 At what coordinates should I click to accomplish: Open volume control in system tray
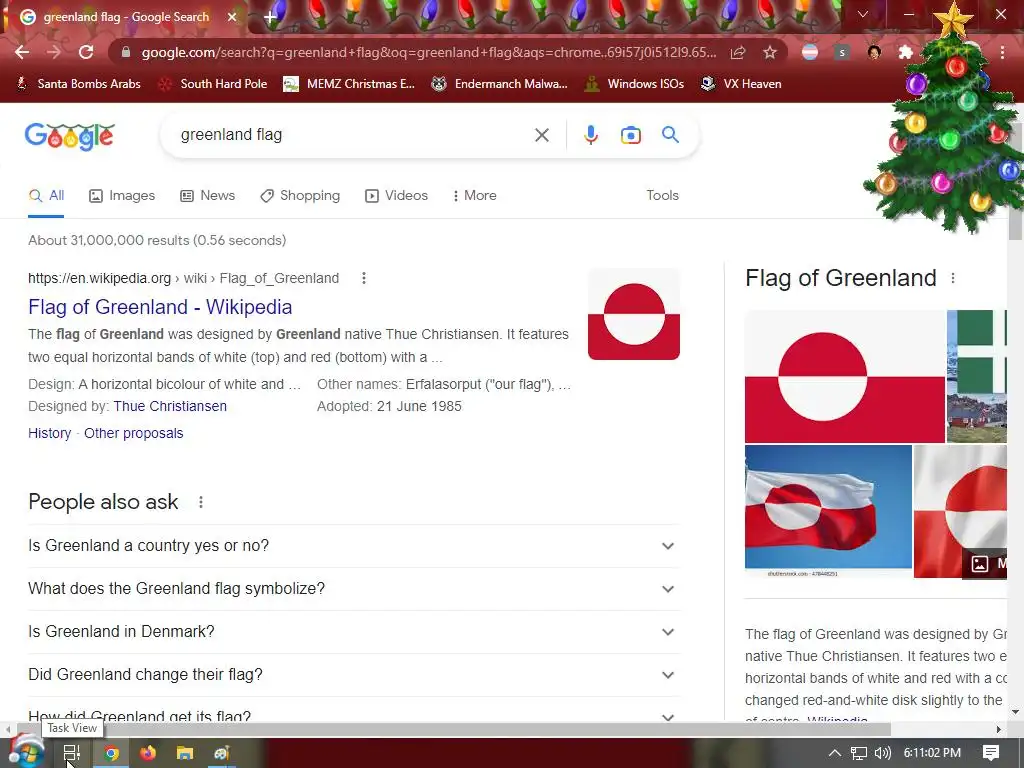click(x=882, y=753)
